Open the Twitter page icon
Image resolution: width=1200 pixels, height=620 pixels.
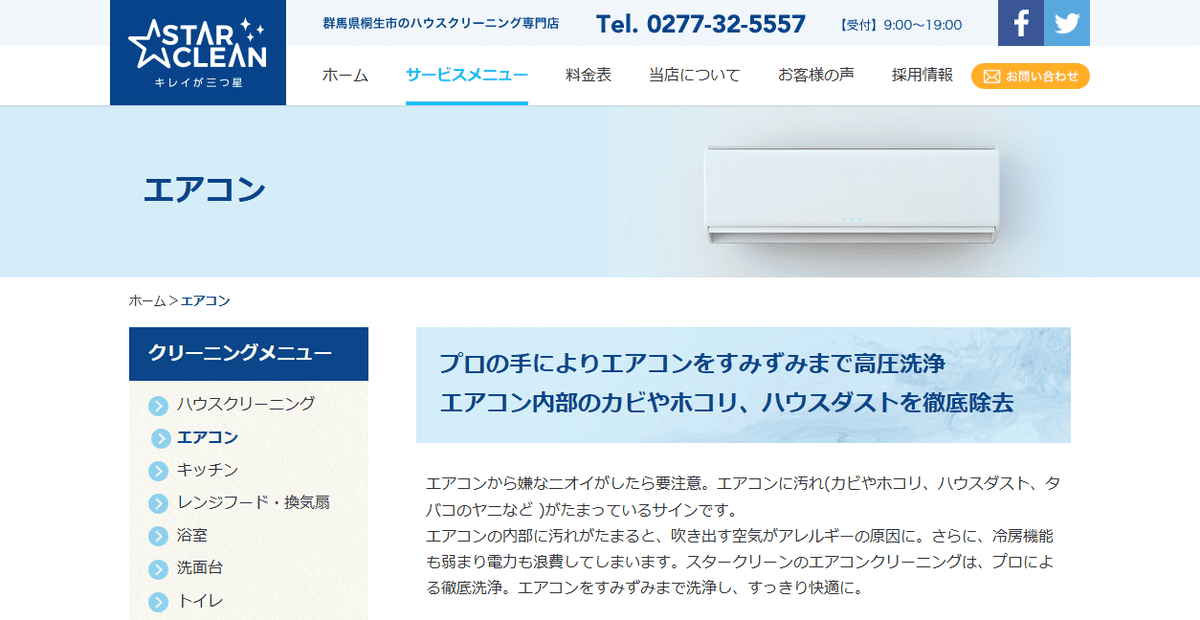pos(1066,22)
